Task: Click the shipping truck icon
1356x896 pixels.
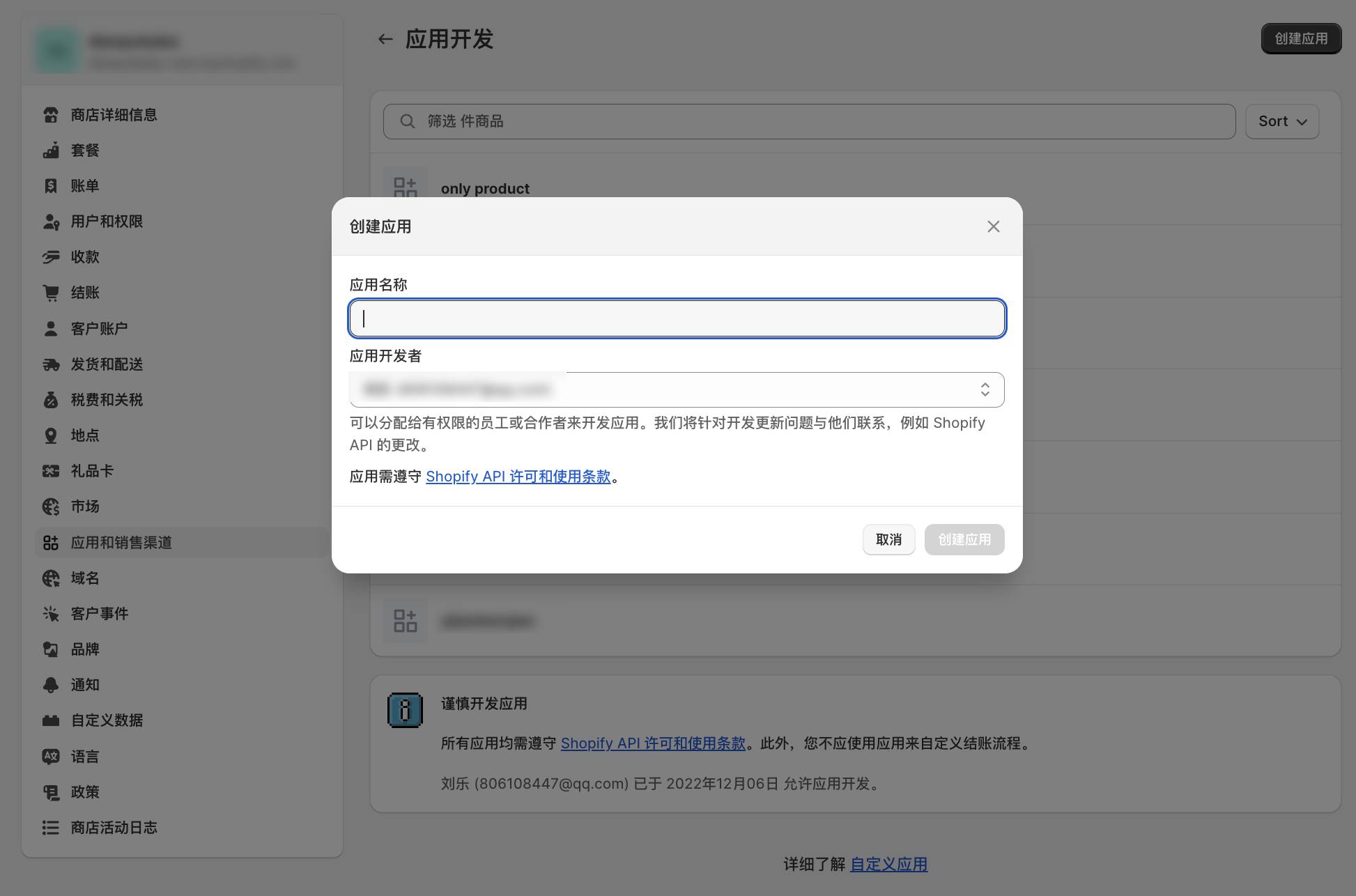Action: 51,364
